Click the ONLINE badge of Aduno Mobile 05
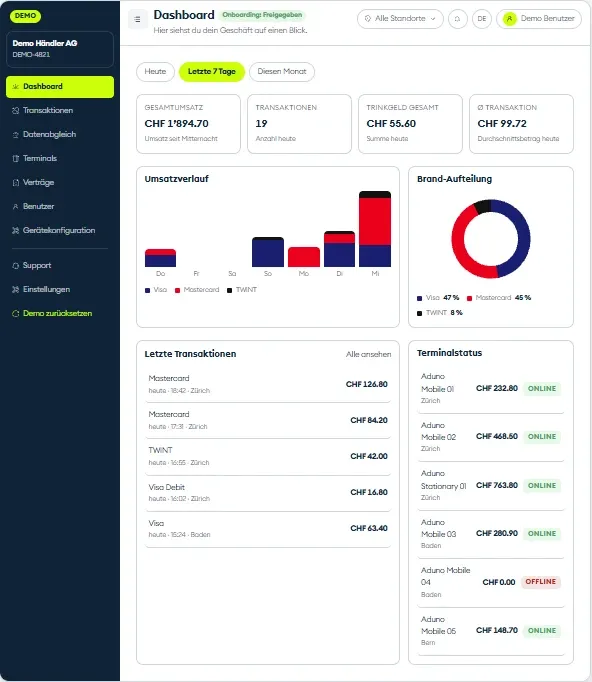The height and width of the screenshot is (682, 592). pos(542,631)
